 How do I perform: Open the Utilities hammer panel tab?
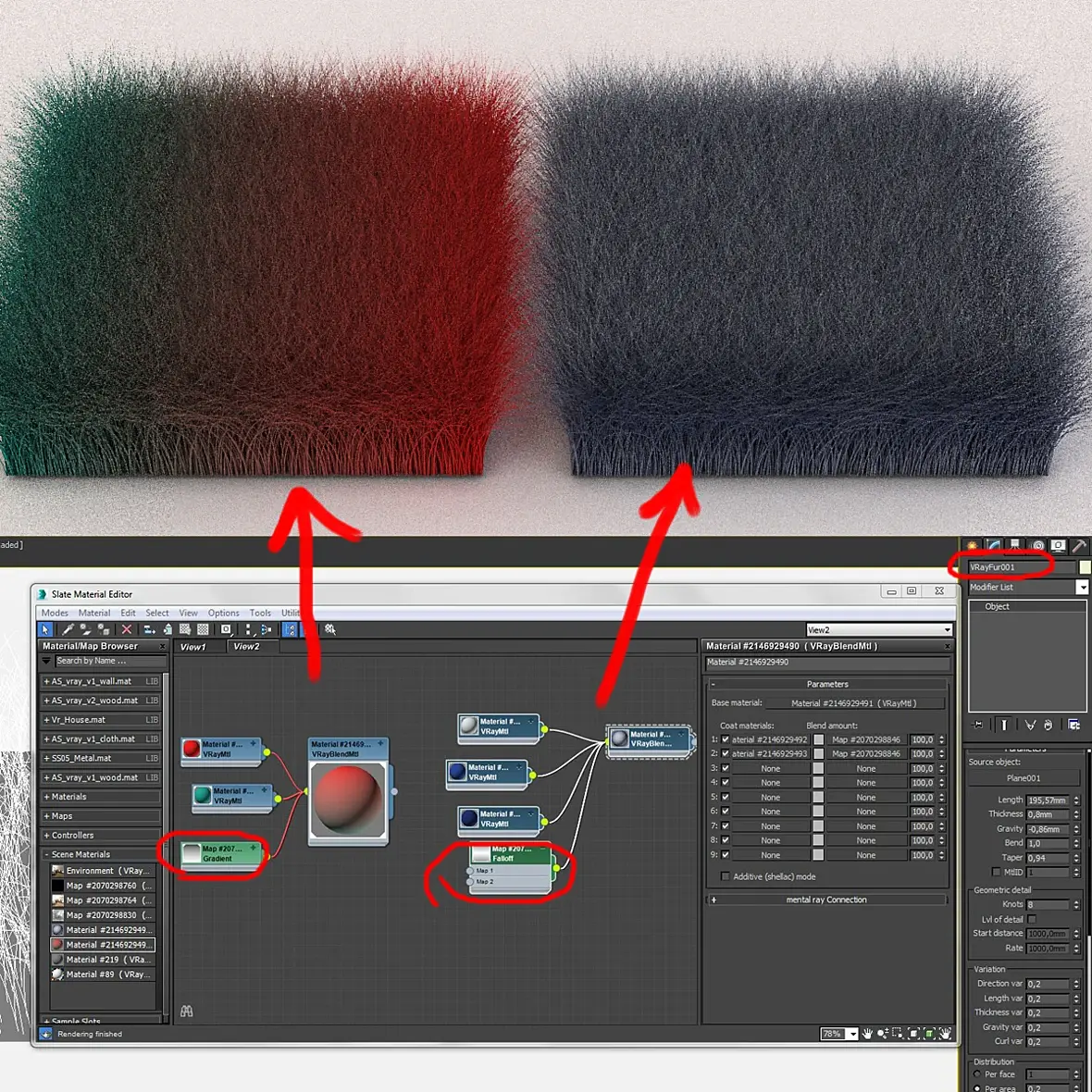coord(1080,545)
